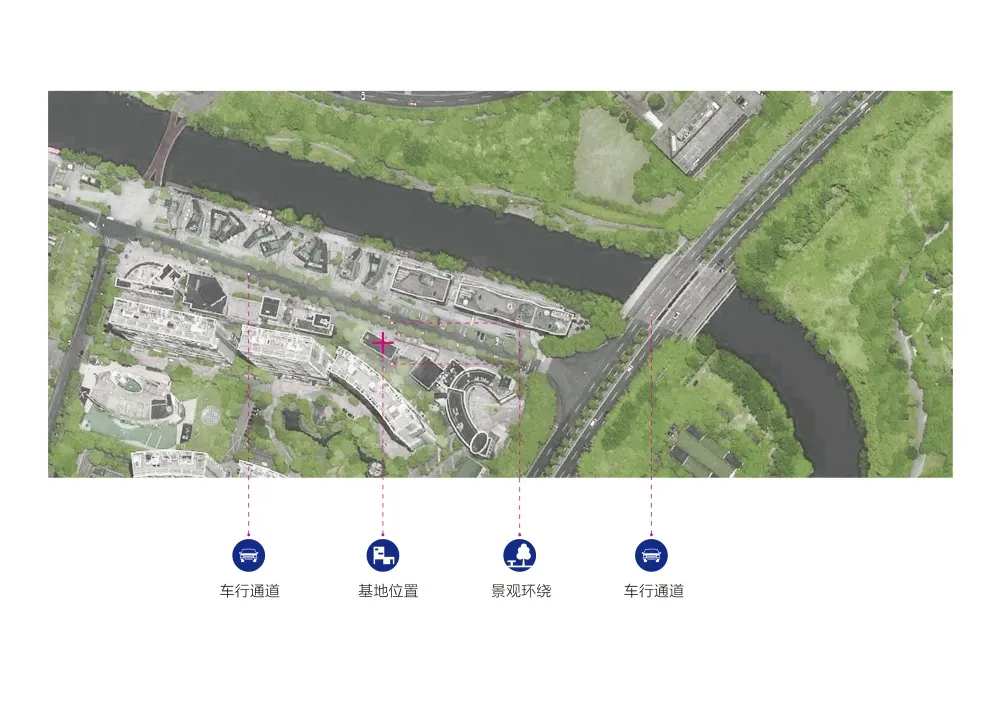Click the 景观环绕 text label
Image resolution: width=1000 pixels, height=707 pixels.
tap(520, 591)
